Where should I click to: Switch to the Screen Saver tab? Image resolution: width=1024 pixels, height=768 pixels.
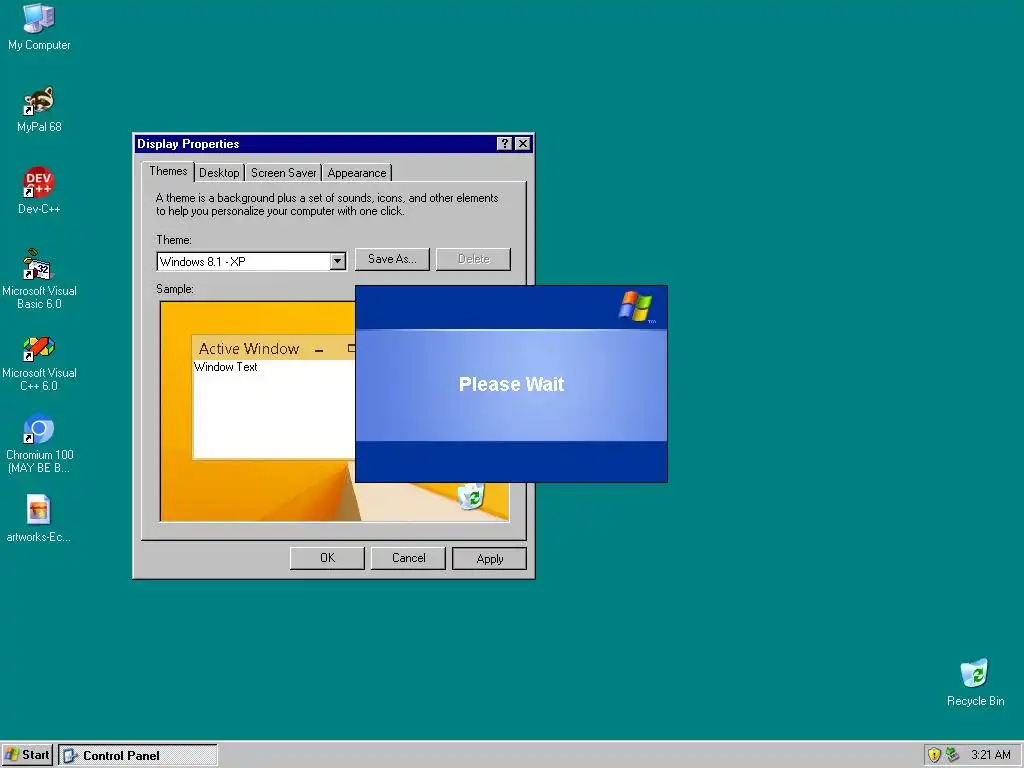(x=283, y=172)
